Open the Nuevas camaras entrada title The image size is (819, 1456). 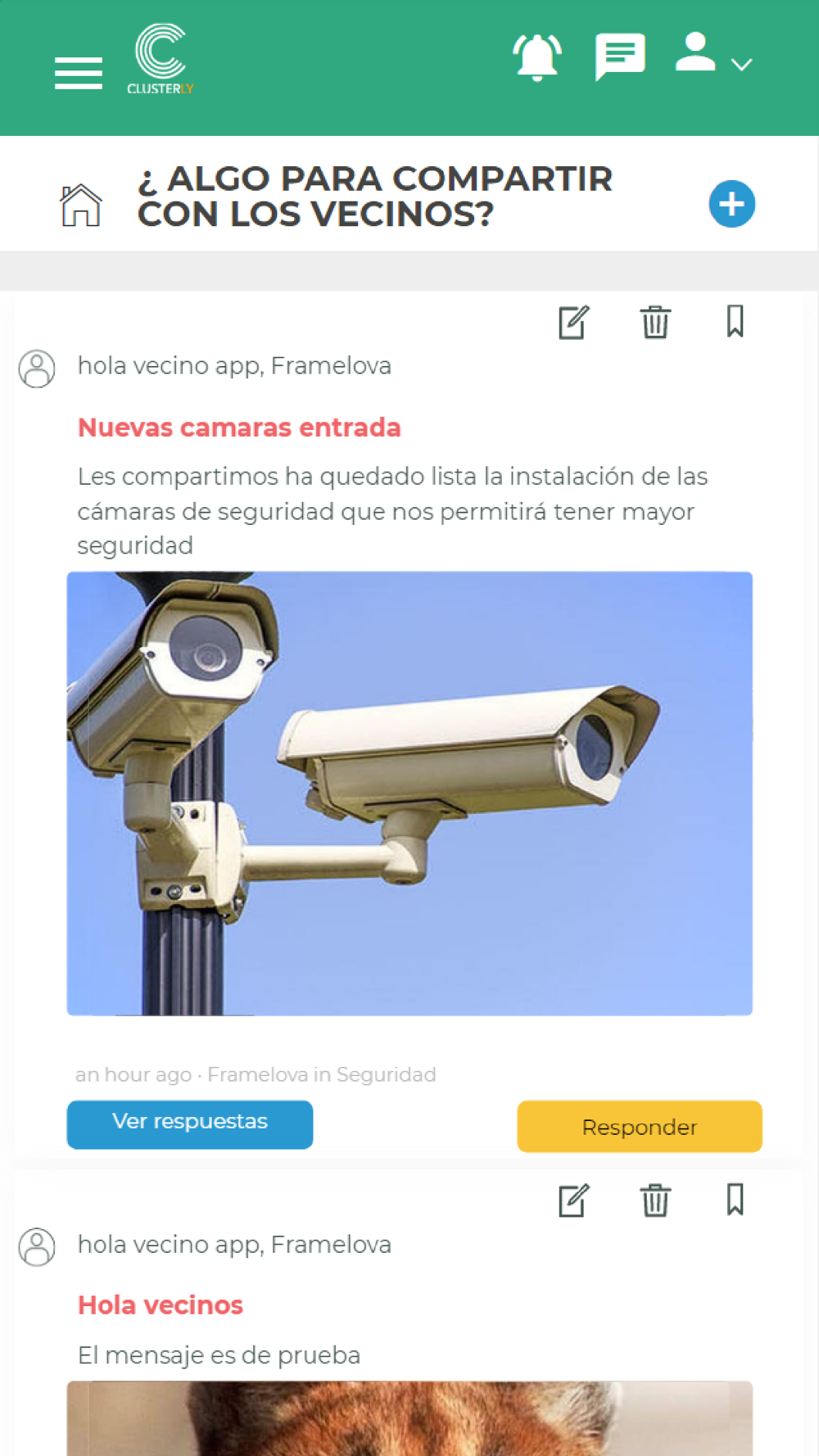coord(239,427)
